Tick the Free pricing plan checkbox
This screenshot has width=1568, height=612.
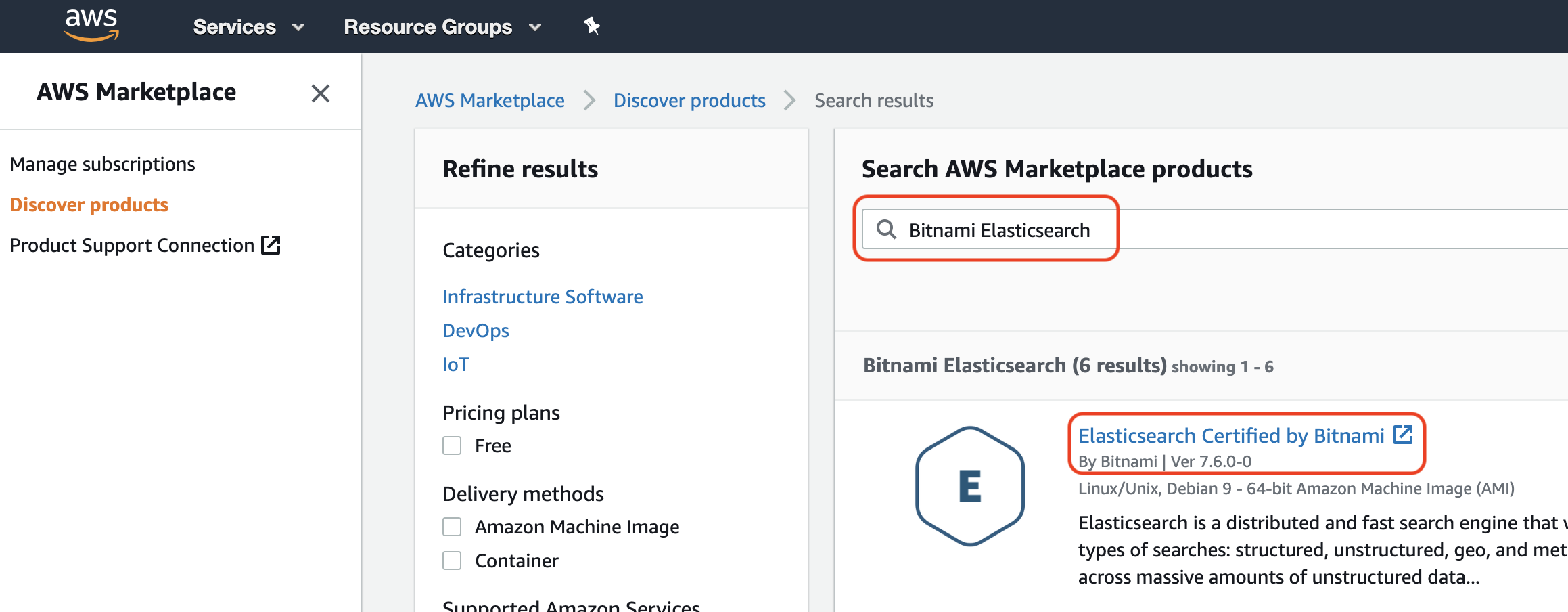click(x=452, y=445)
